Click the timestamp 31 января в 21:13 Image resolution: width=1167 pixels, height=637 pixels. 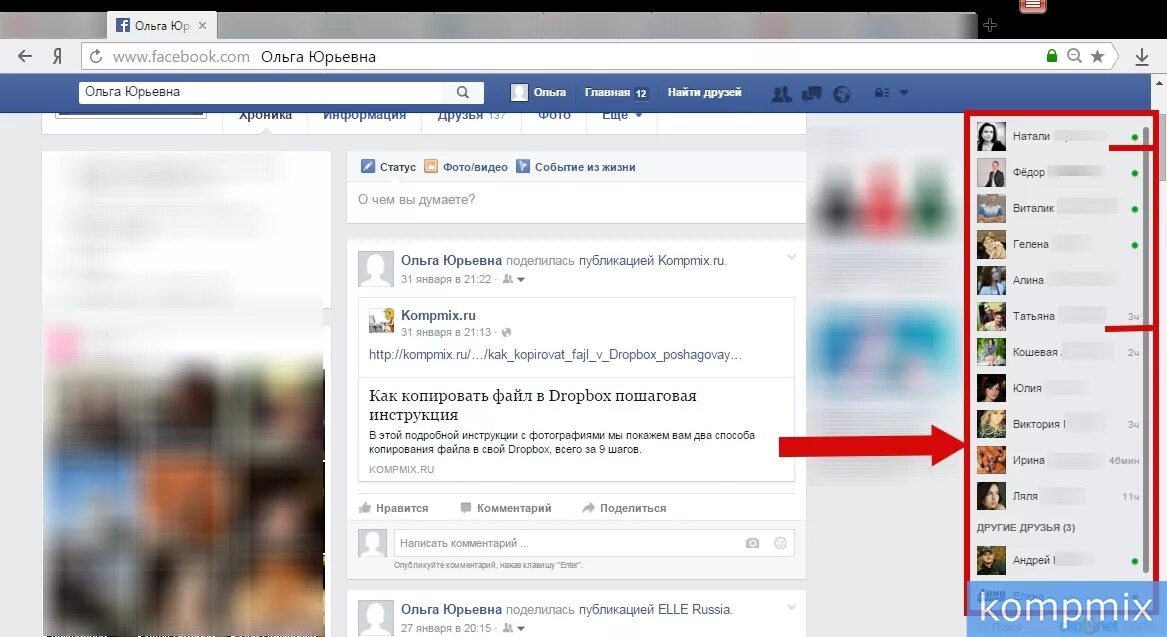(x=446, y=333)
